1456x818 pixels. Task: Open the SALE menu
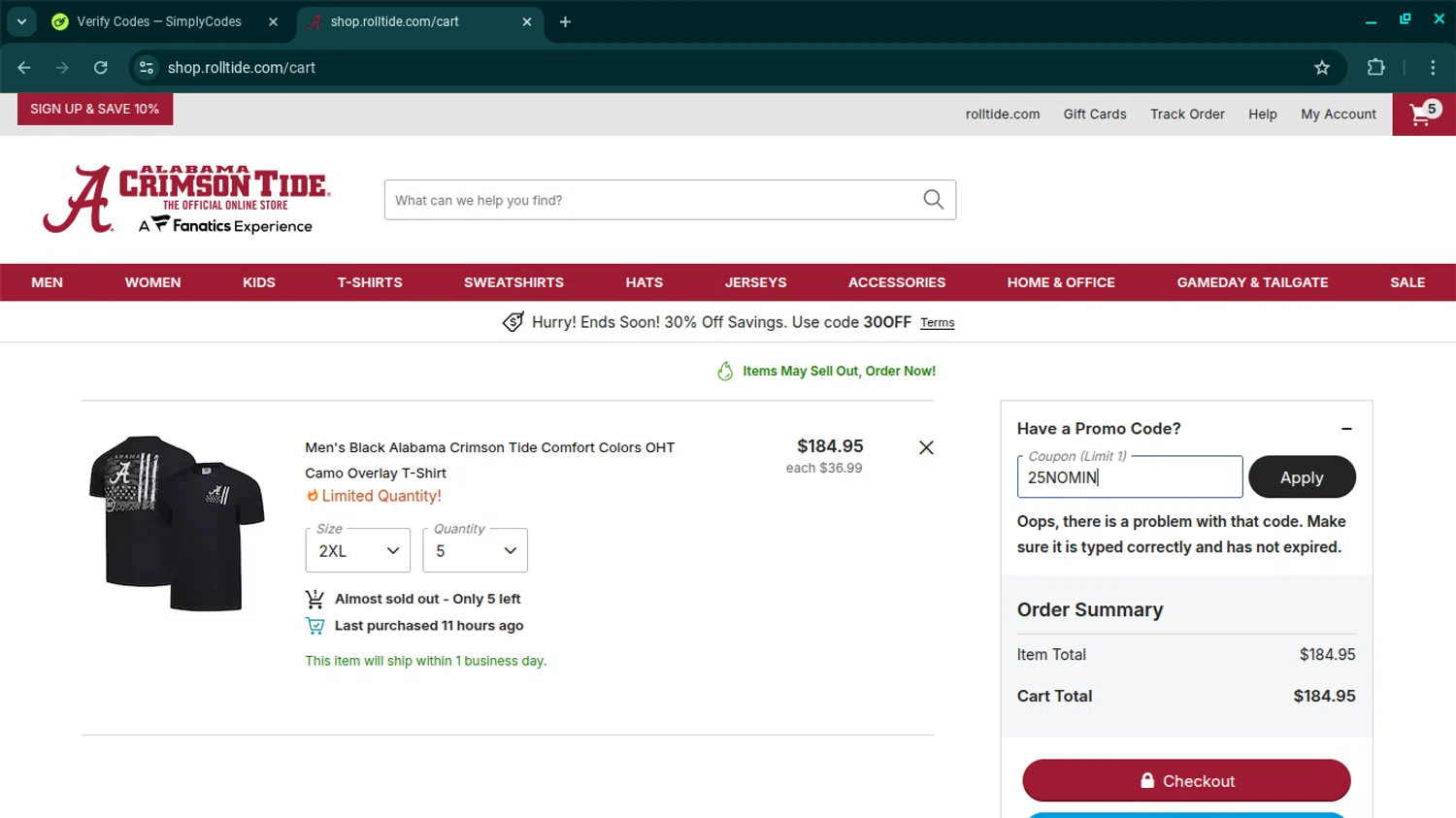coord(1407,282)
